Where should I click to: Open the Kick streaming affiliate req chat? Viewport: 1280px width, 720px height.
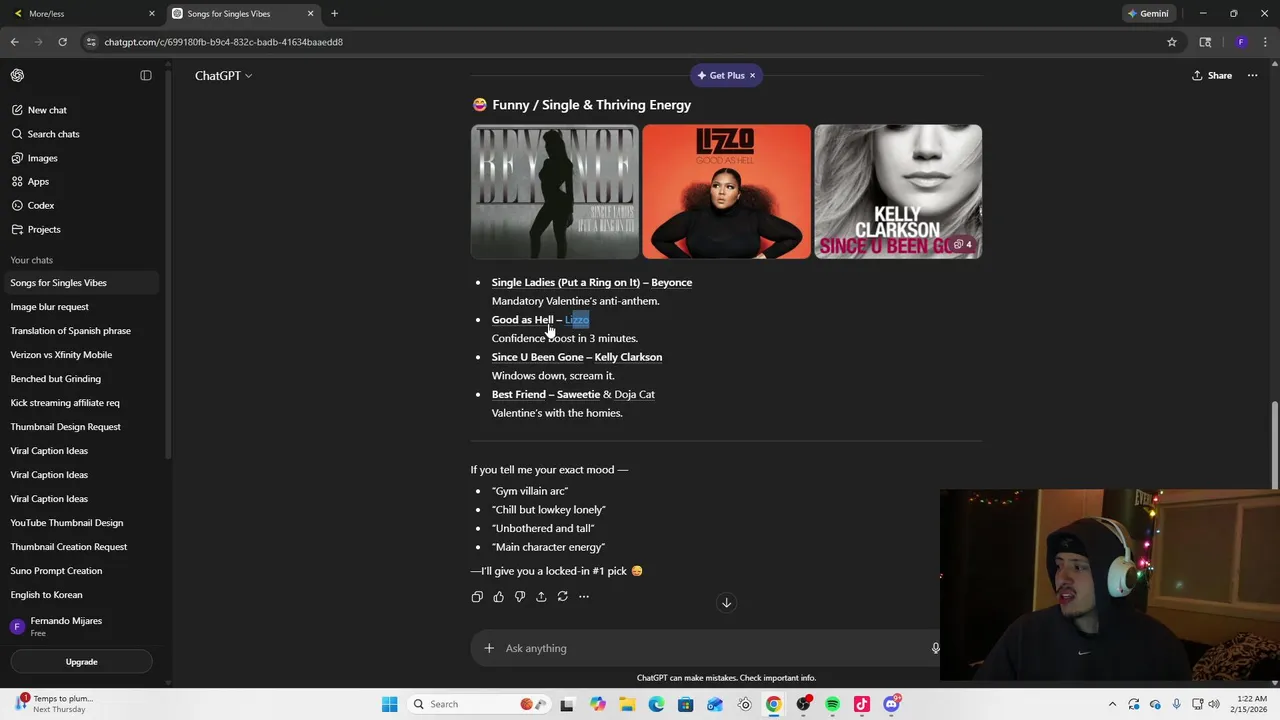[80, 403]
